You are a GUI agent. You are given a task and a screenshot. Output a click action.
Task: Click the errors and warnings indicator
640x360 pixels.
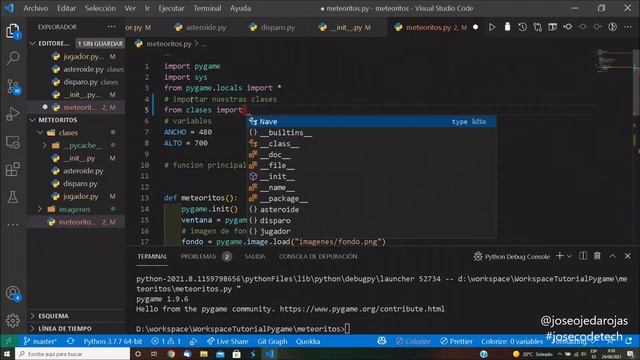[x=166, y=341]
